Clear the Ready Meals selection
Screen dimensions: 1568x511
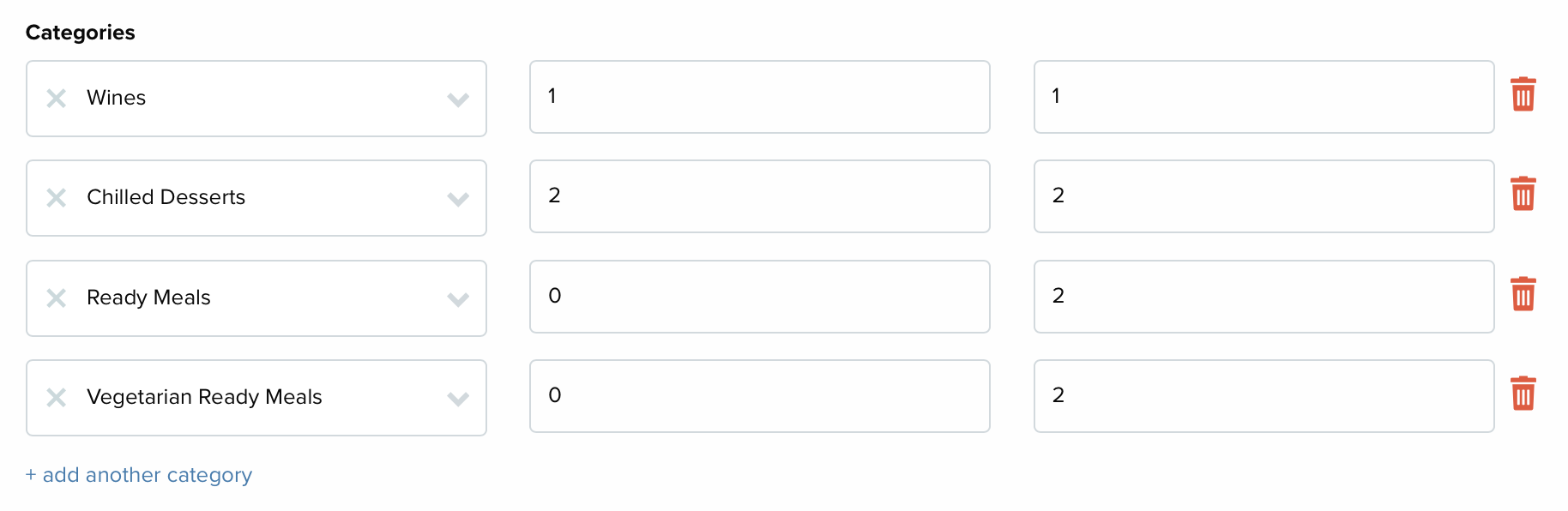pos(57,298)
